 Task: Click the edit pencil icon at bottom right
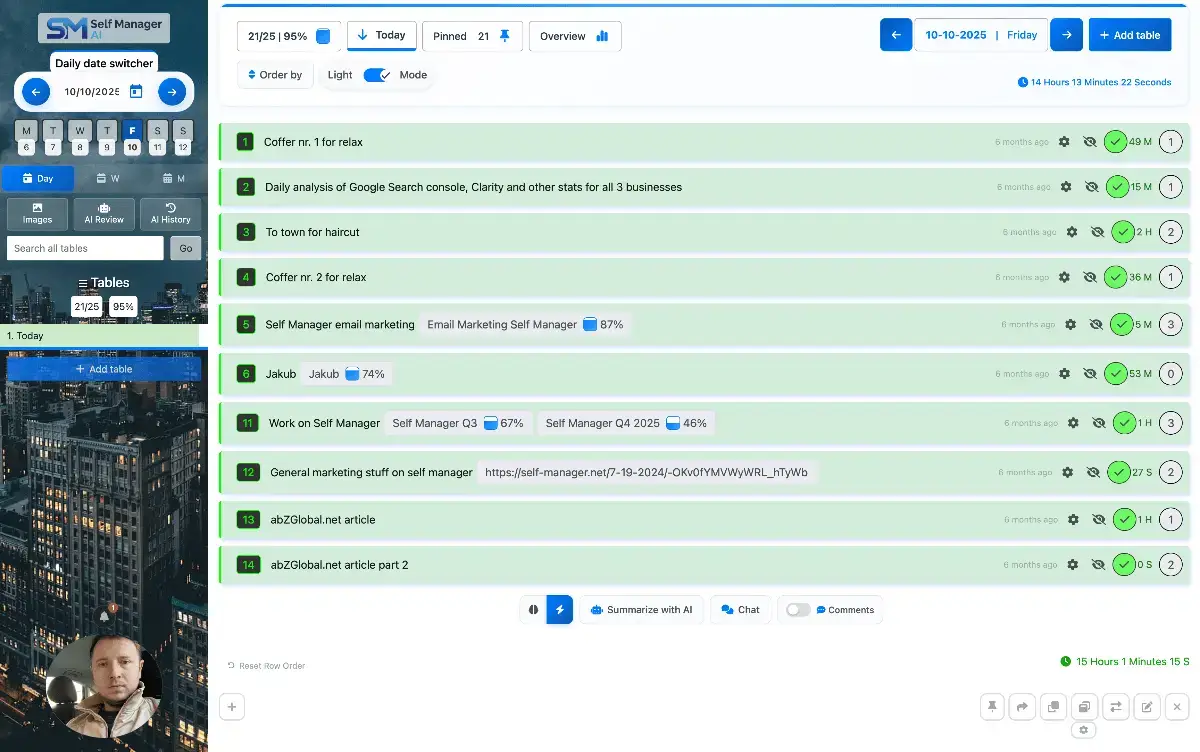pos(1146,707)
